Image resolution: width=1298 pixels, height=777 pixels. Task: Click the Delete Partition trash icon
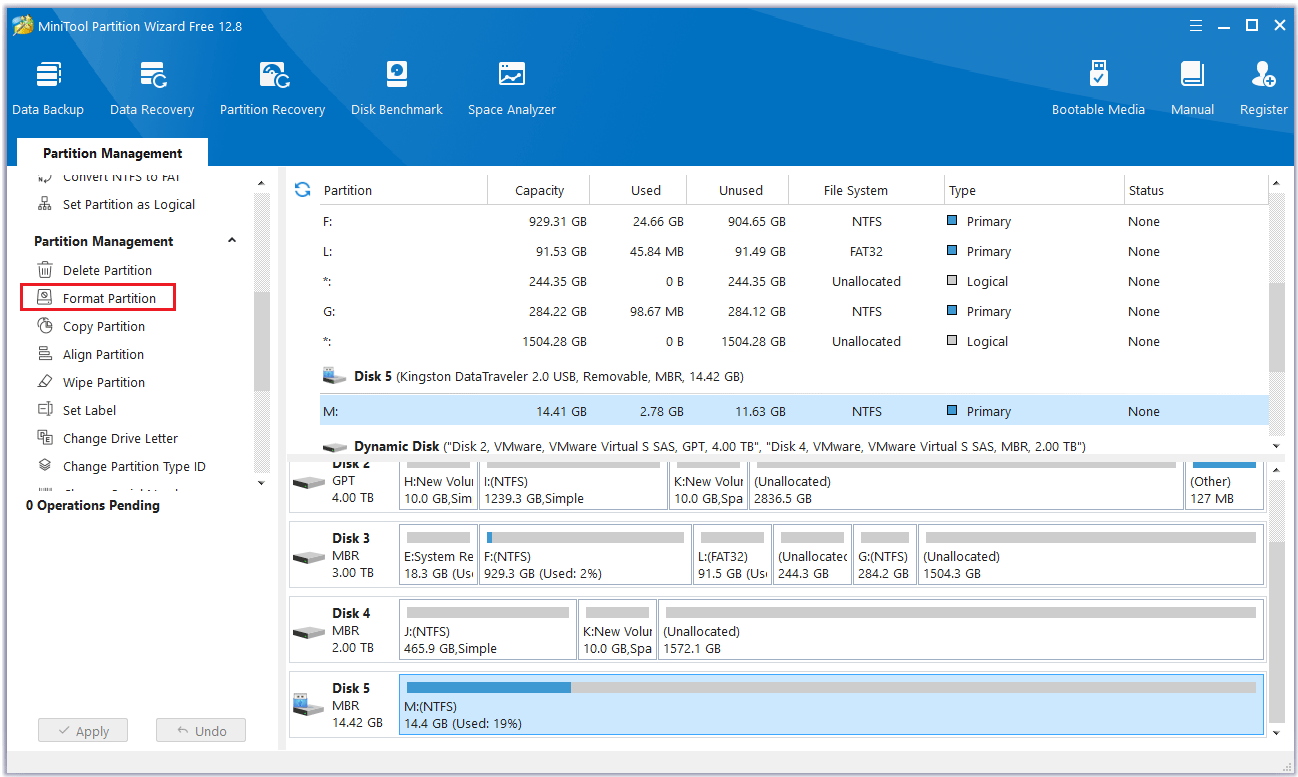(45, 270)
